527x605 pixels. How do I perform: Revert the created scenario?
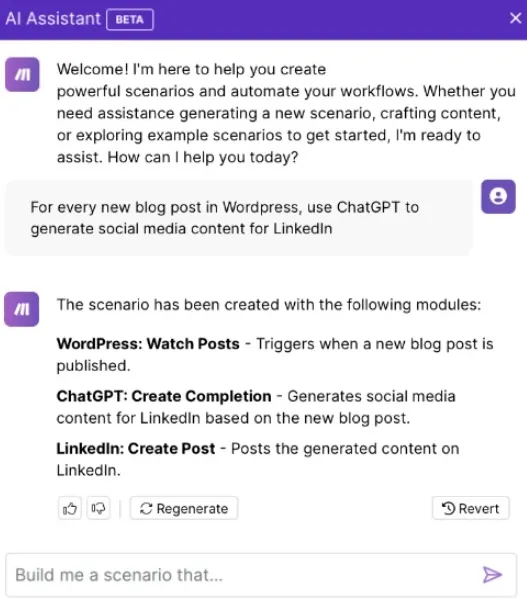[471, 508]
